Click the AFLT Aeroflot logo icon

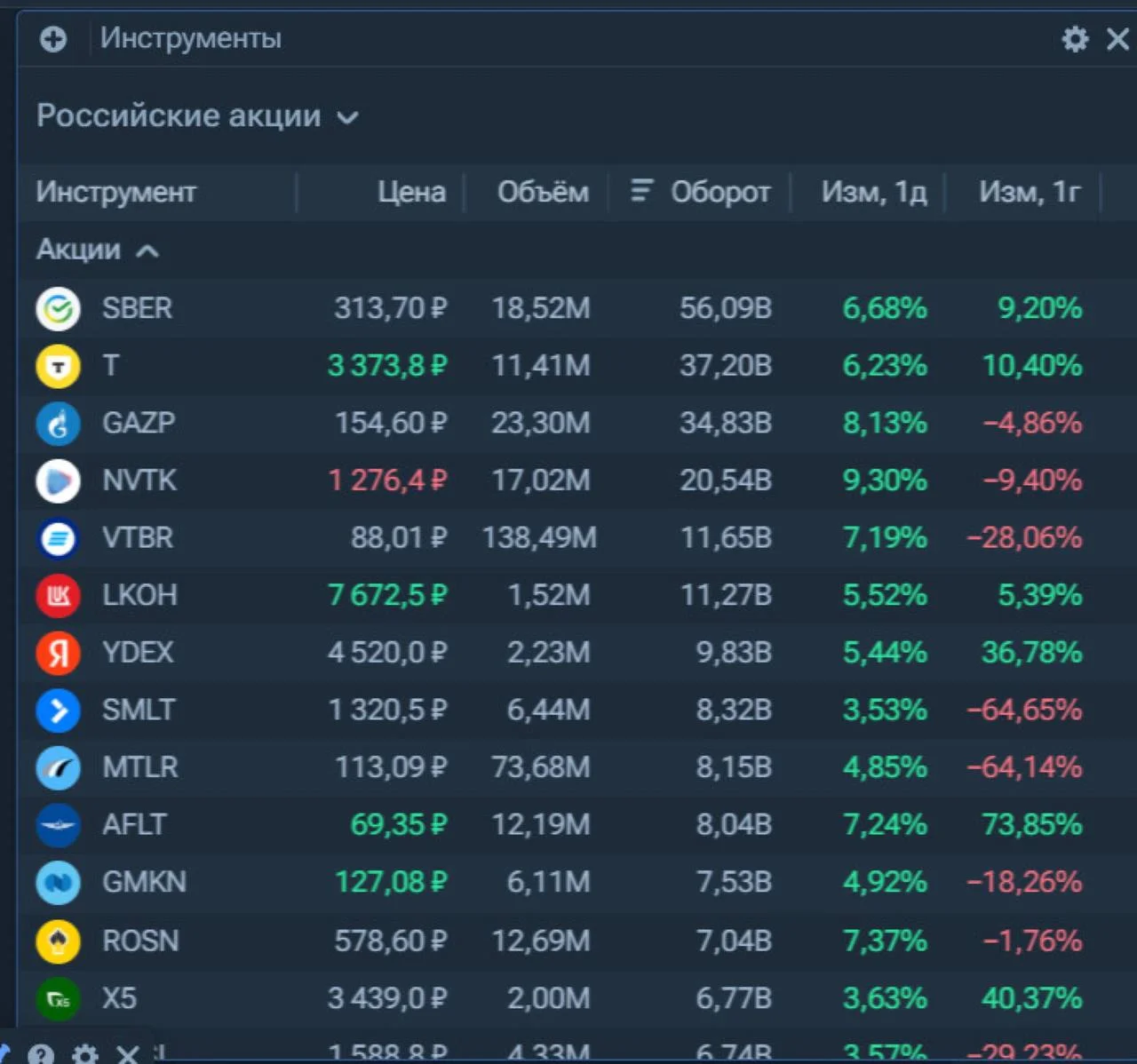click(x=59, y=825)
